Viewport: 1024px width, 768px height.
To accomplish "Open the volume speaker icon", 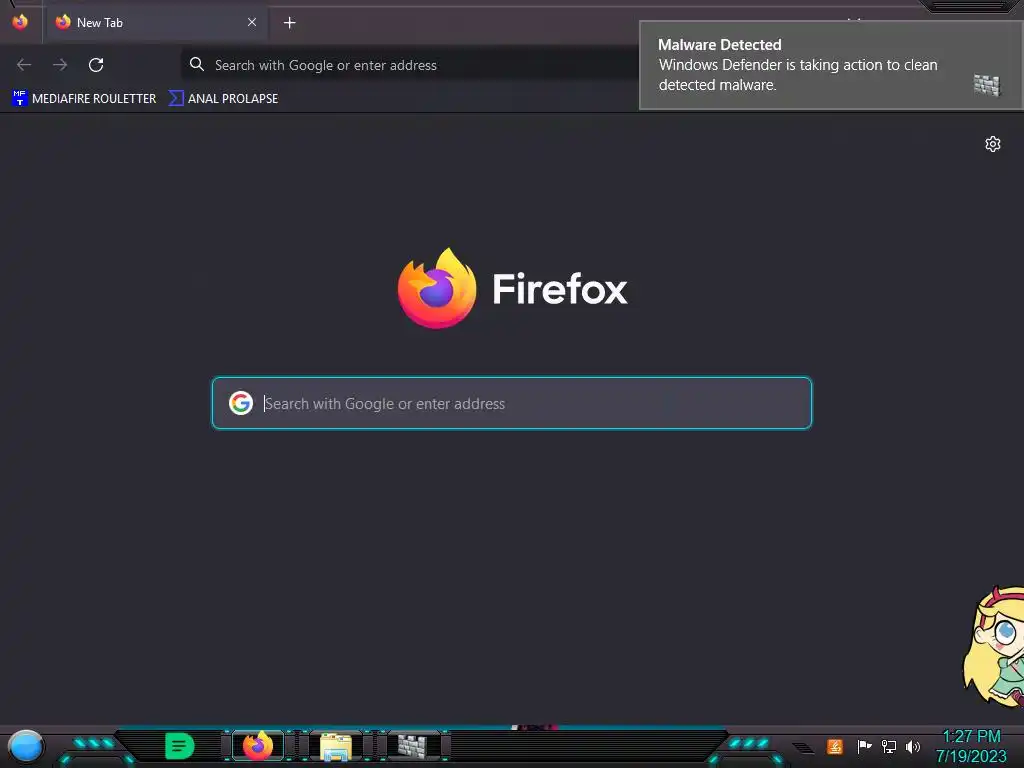I will [912, 746].
